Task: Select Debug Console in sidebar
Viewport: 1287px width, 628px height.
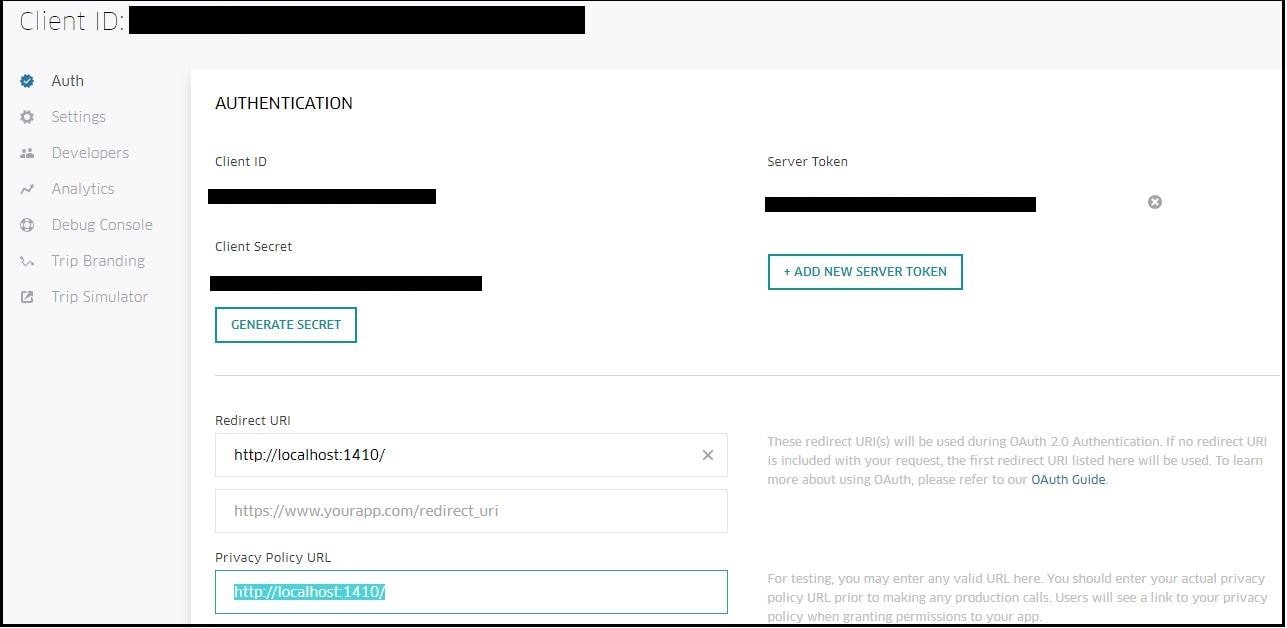Action: tap(102, 225)
